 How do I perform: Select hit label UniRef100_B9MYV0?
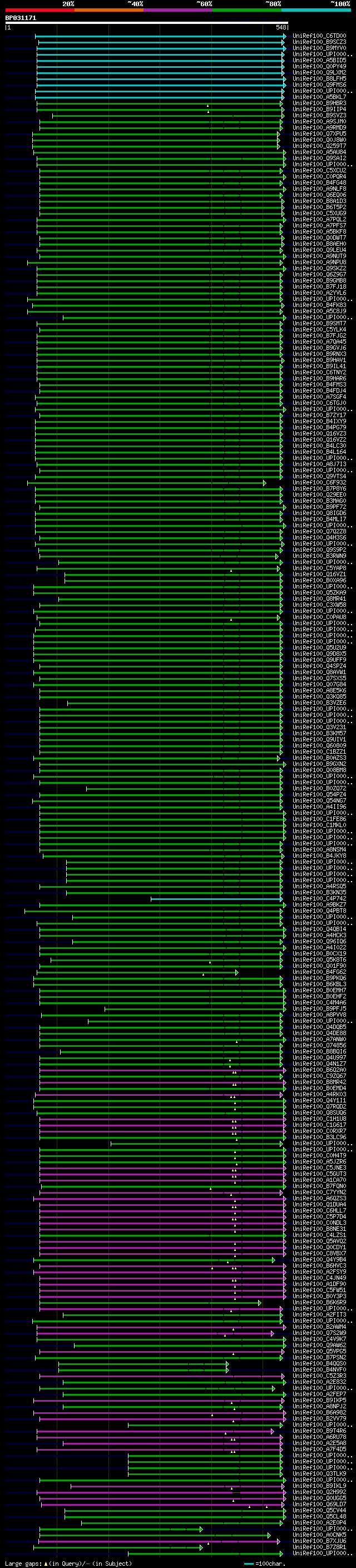pos(319,48)
